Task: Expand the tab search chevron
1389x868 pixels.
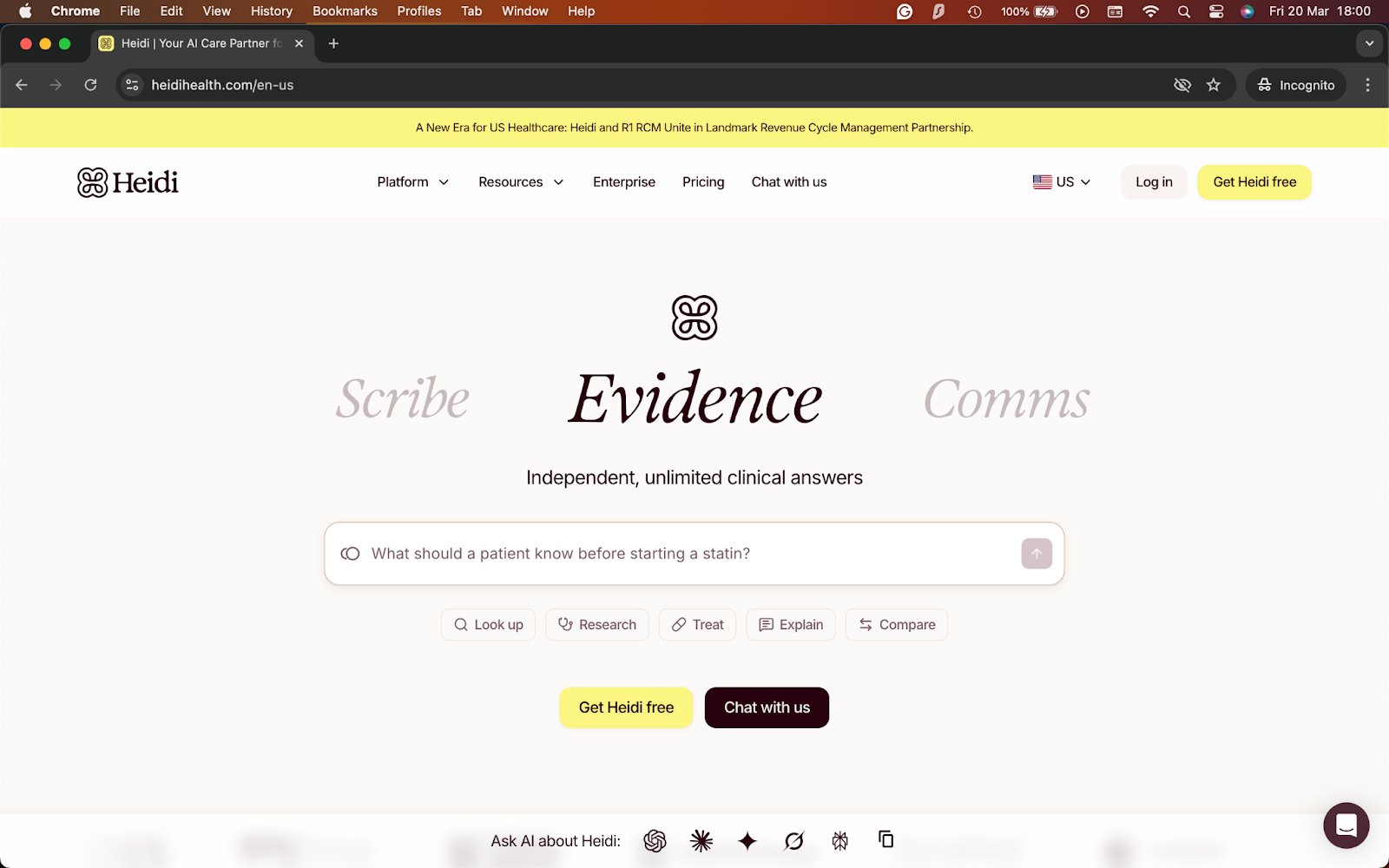Action: pos(1369,43)
